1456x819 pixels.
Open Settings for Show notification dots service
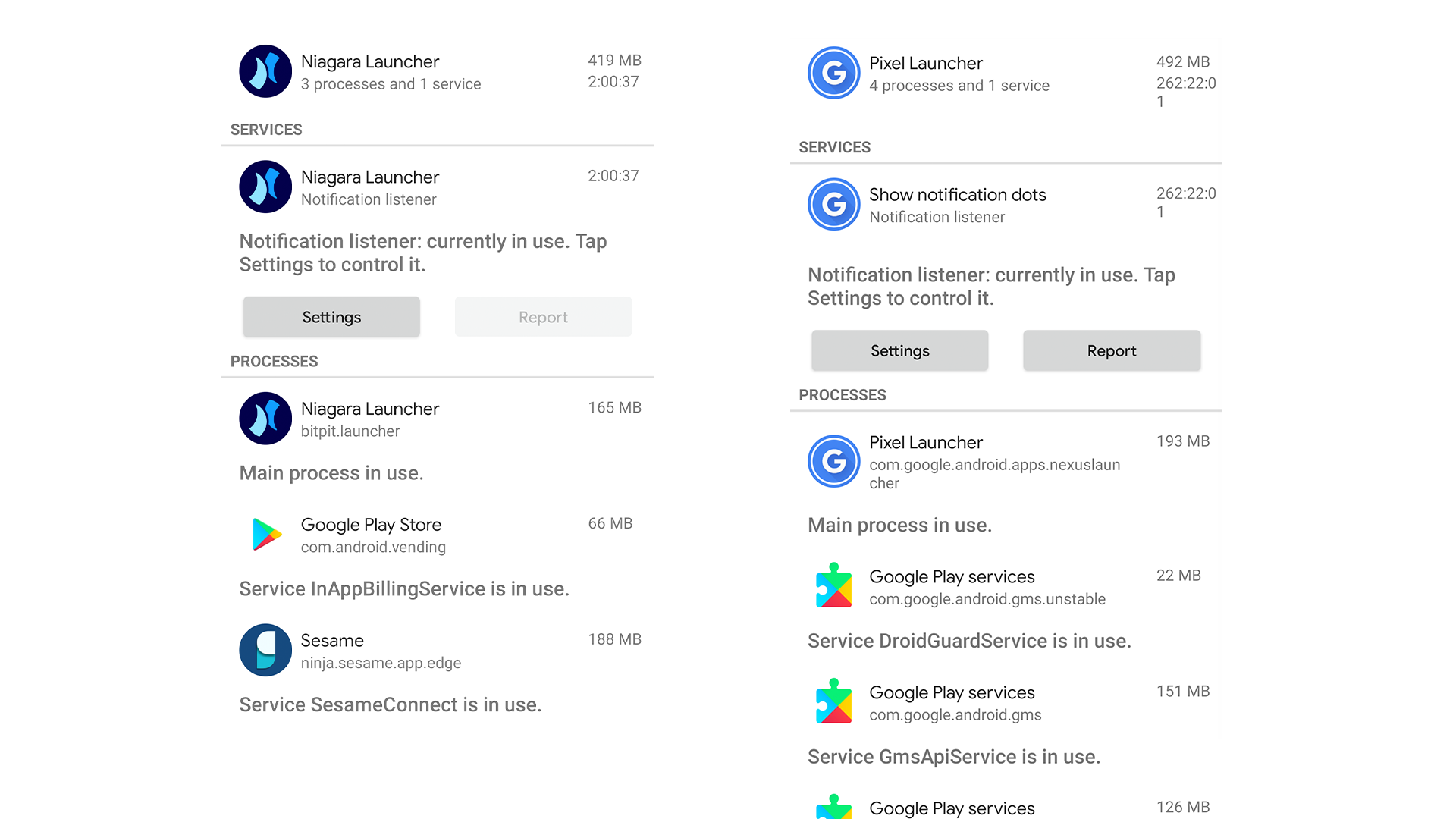pos(900,350)
